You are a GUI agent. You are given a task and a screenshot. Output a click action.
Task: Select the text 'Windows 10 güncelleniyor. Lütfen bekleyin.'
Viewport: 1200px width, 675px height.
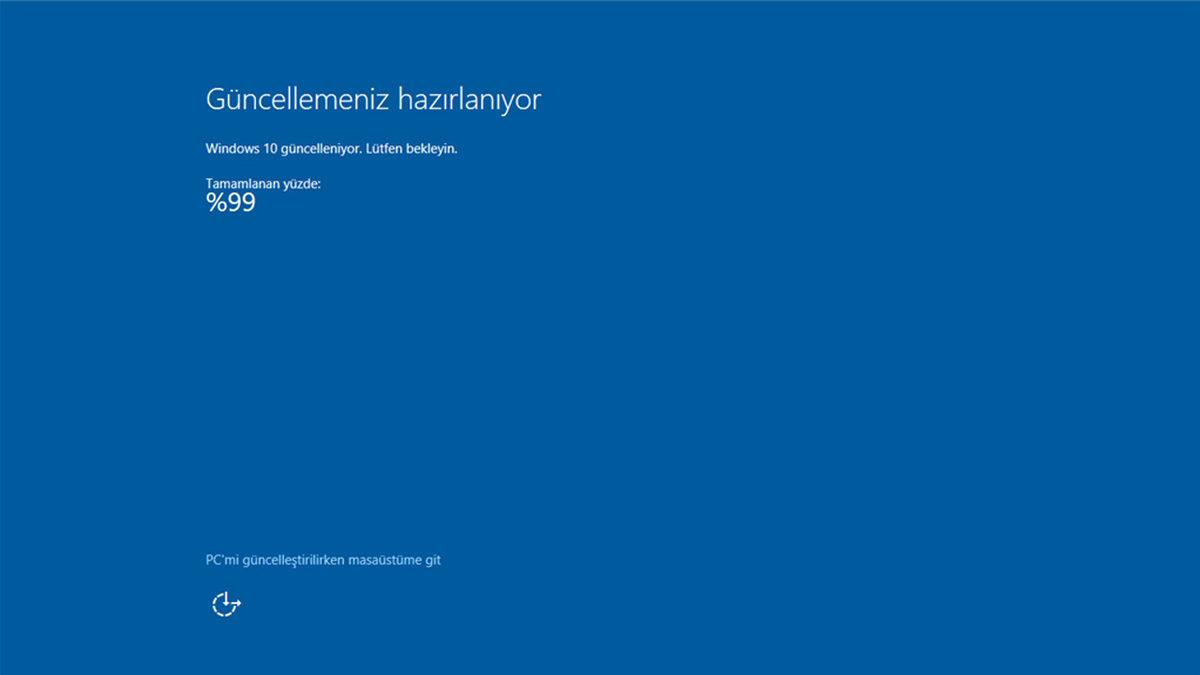pyautogui.click(x=330, y=147)
